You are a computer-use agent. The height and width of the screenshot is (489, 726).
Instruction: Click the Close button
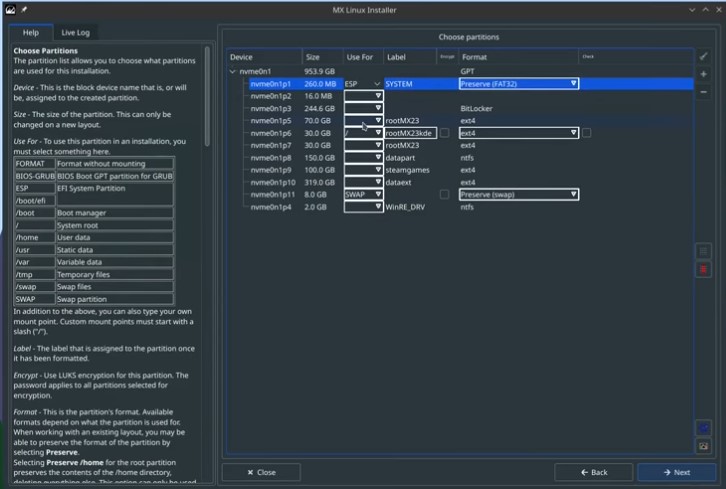pyautogui.click(x=261, y=472)
